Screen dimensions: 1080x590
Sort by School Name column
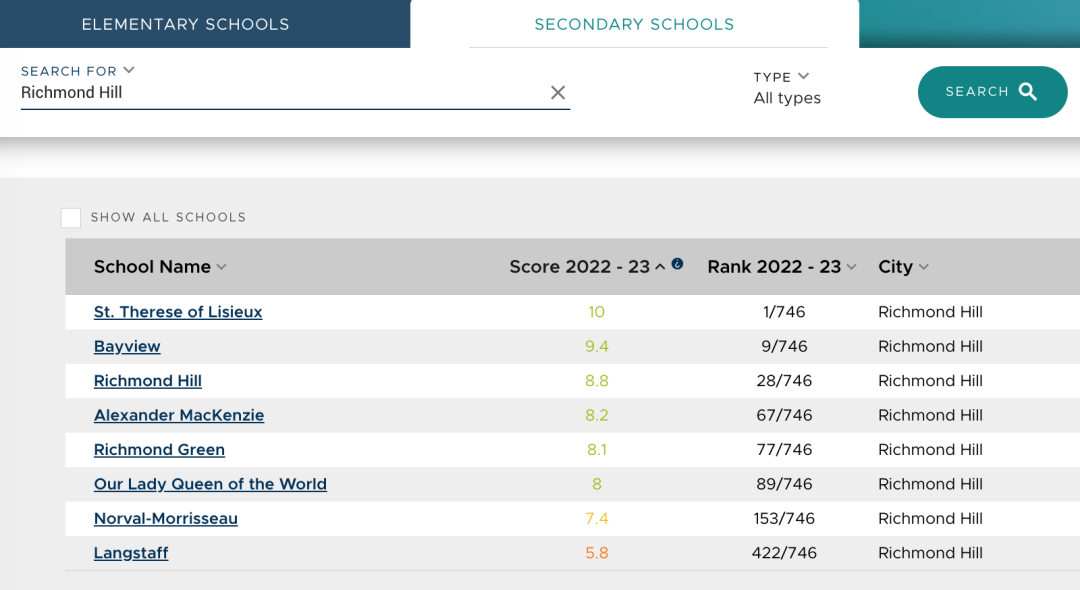click(160, 266)
